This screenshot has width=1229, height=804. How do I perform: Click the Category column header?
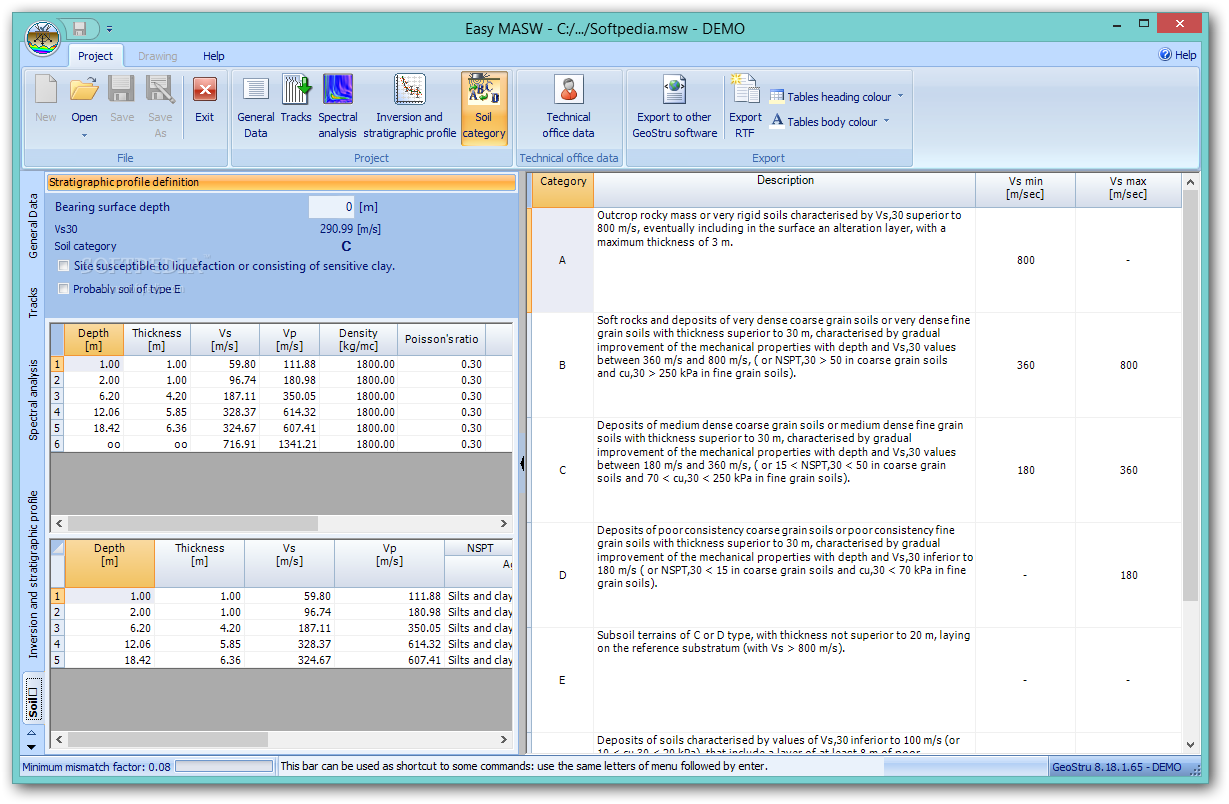[x=563, y=190]
